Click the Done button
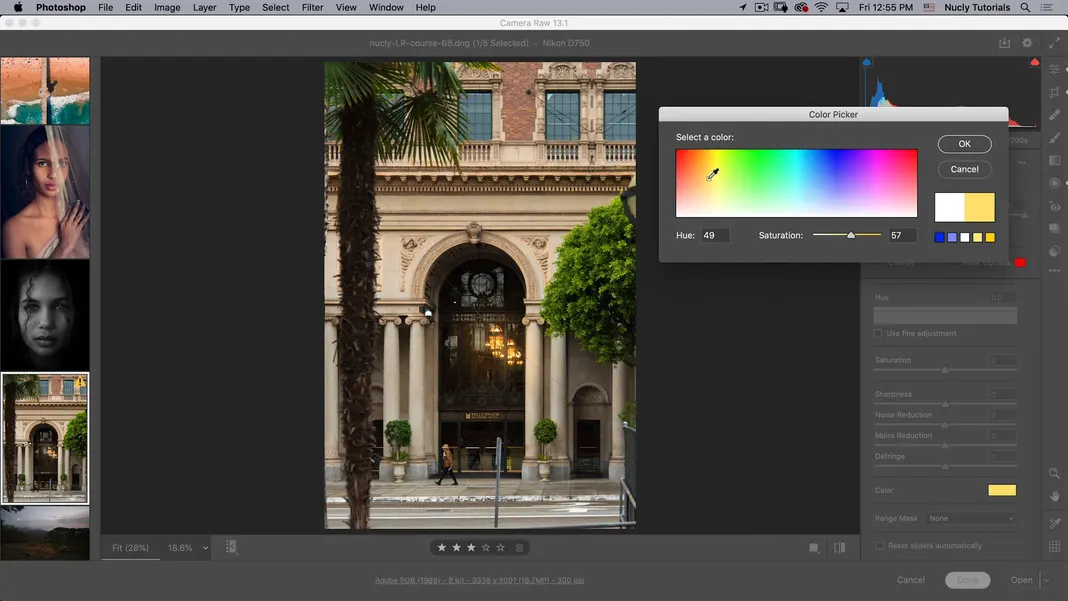Image resolution: width=1068 pixels, height=601 pixels. [x=967, y=580]
